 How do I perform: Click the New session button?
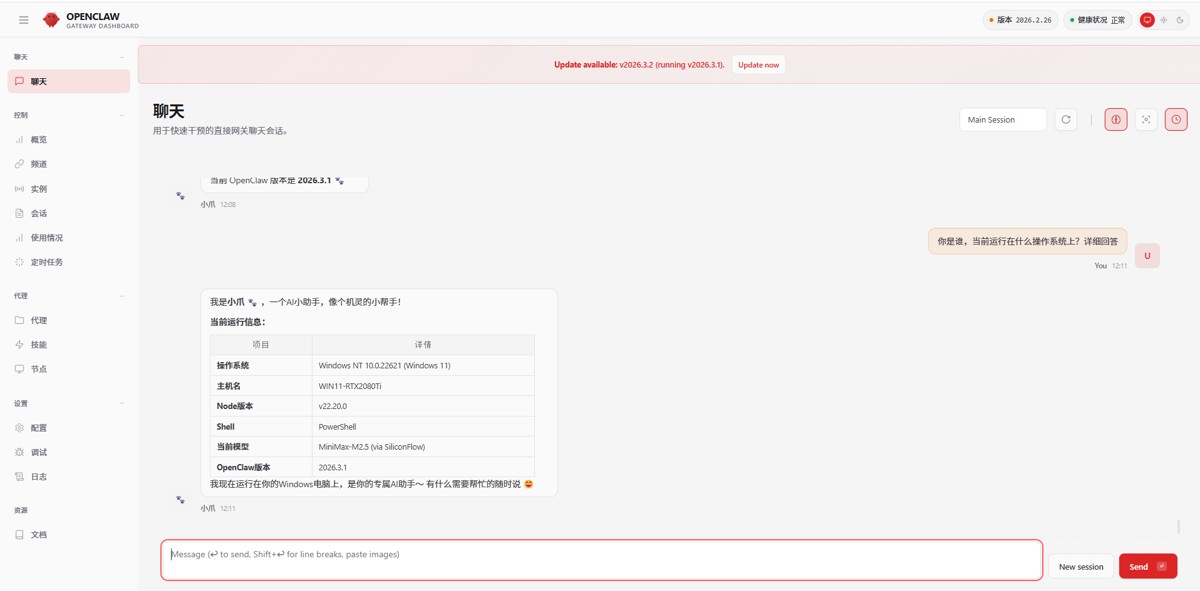coord(1081,566)
